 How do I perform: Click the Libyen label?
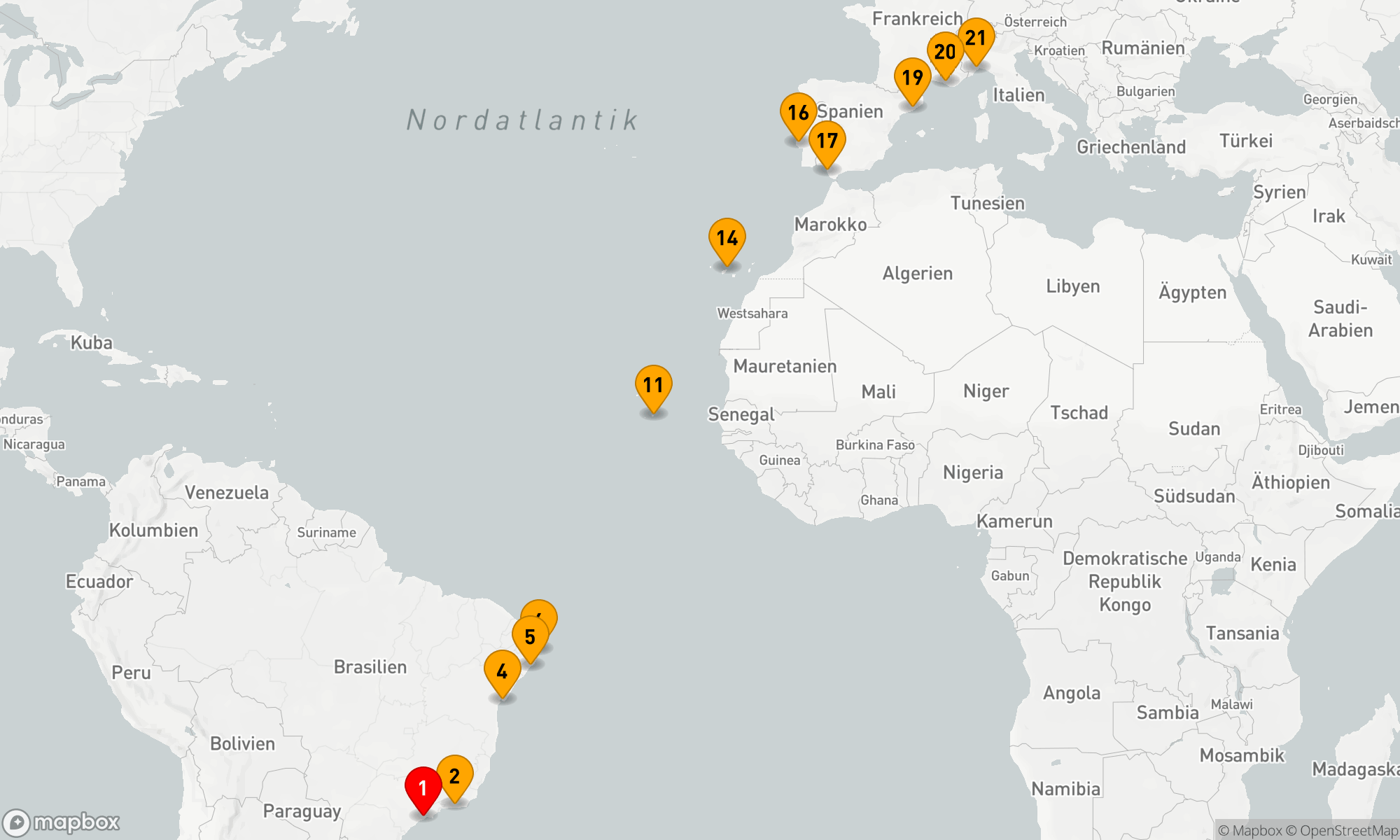click(1073, 286)
